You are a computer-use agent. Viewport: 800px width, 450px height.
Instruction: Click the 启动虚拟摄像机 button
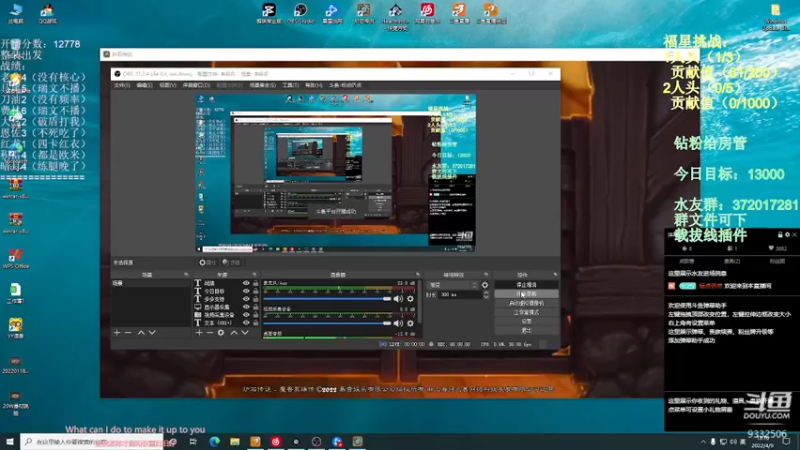click(x=526, y=303)
